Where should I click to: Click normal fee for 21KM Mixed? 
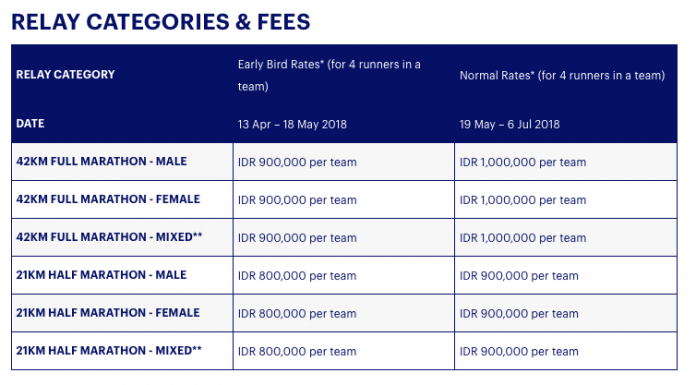click(519, 351)
